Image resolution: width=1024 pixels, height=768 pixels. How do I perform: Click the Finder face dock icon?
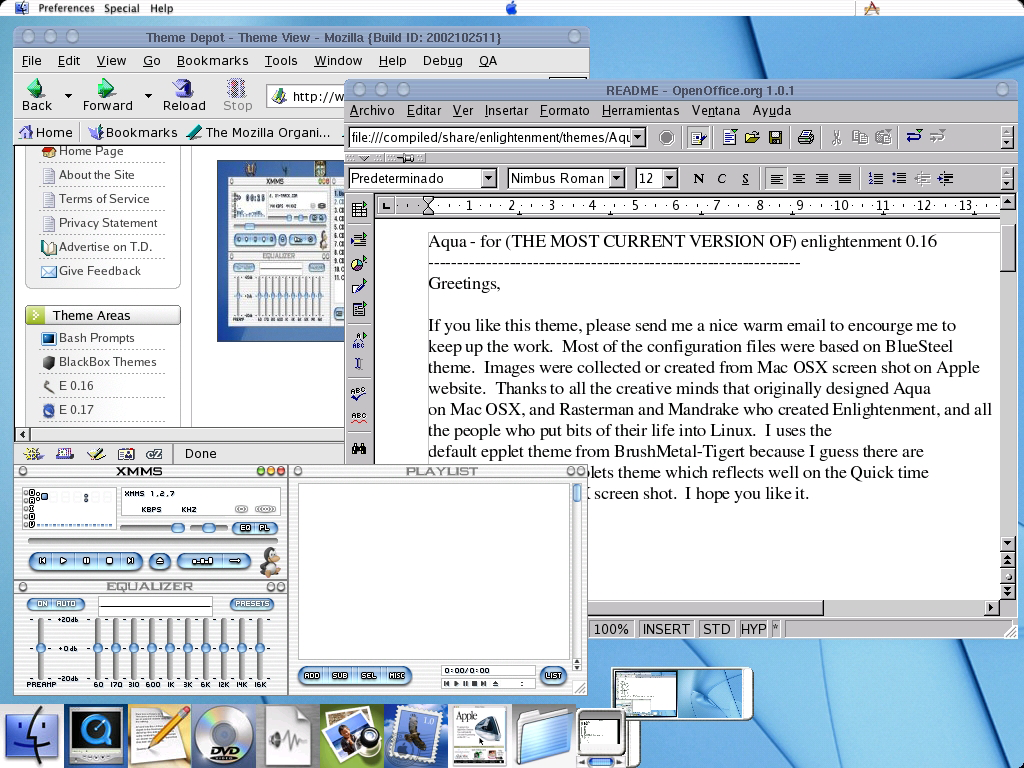tap(31, 736)
